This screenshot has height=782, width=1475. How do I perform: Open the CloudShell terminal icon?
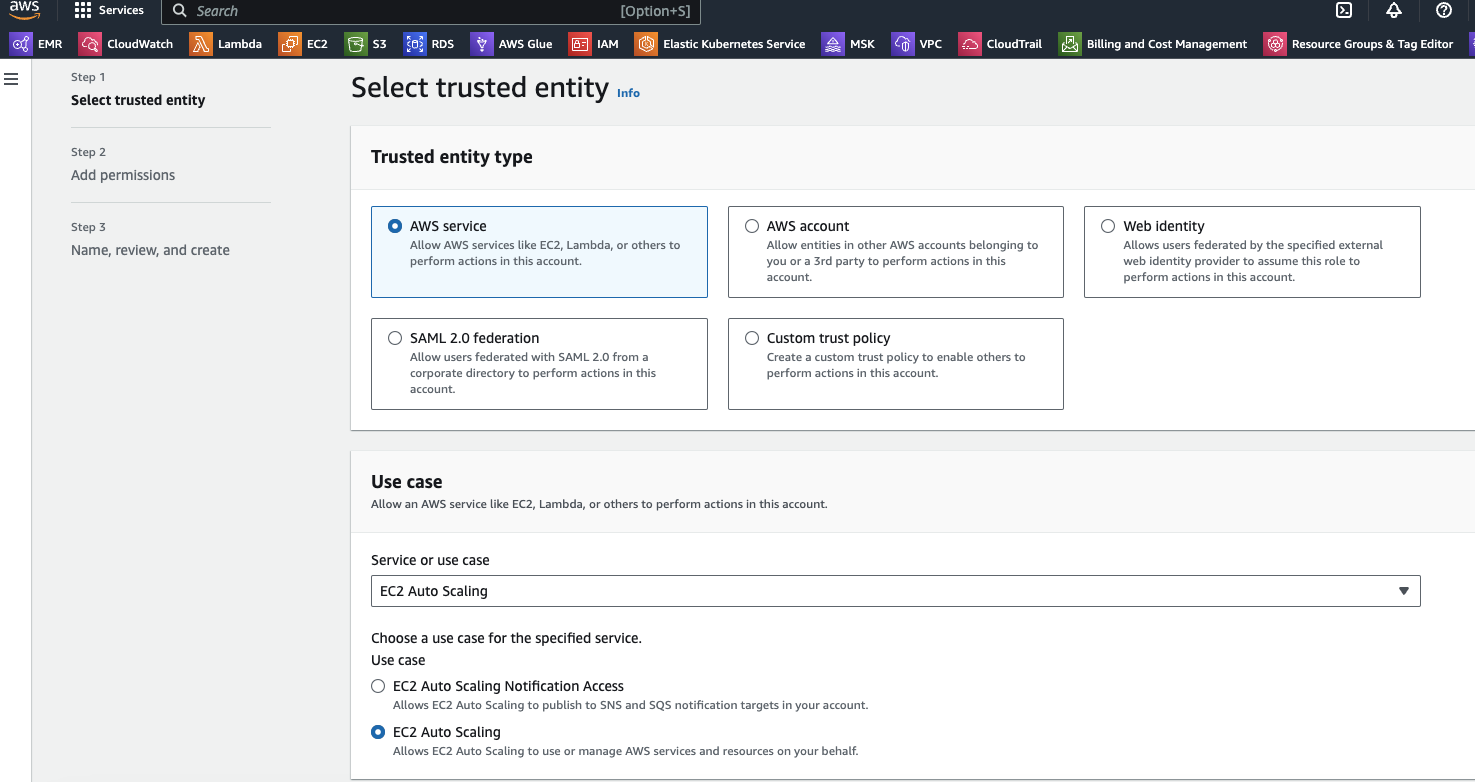(1345, 10)
